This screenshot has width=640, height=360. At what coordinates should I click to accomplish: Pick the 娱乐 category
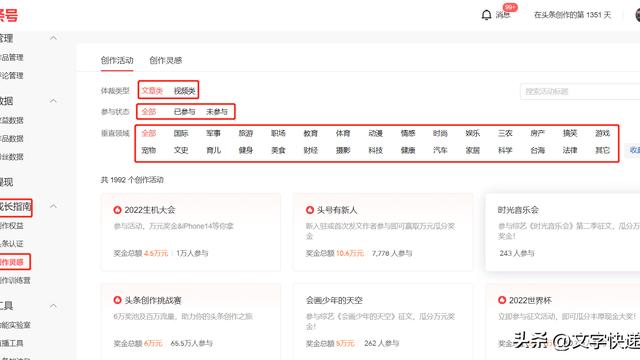click(473, 133)
